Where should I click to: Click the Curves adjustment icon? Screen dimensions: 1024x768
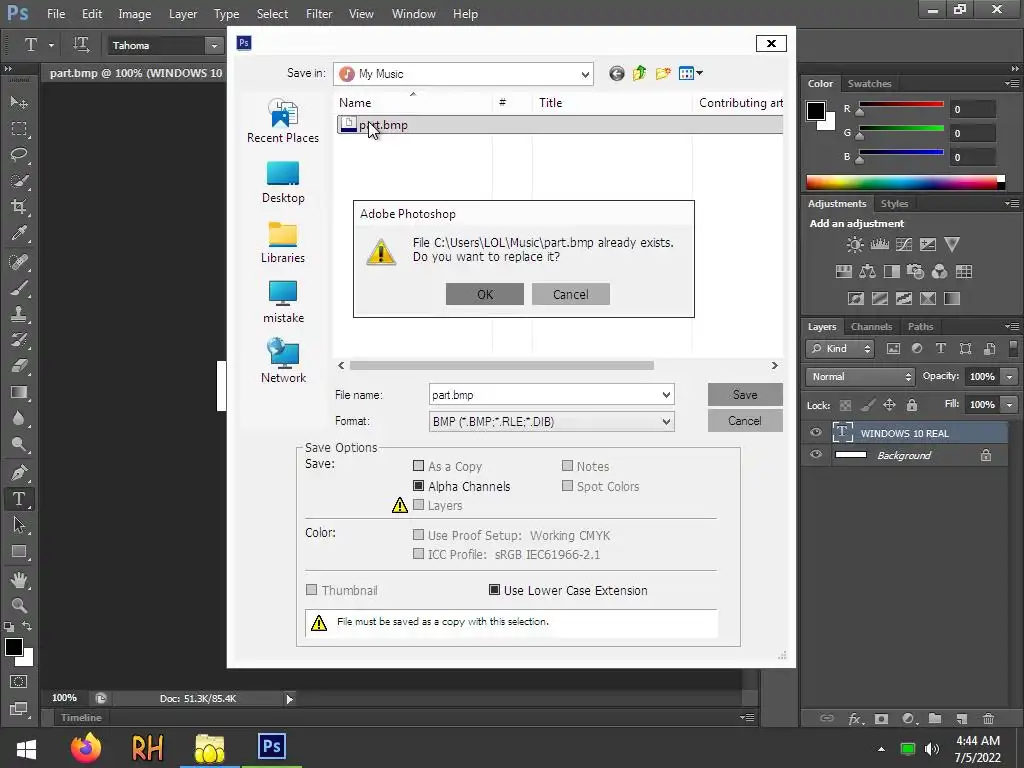click(x=904, y=245)
